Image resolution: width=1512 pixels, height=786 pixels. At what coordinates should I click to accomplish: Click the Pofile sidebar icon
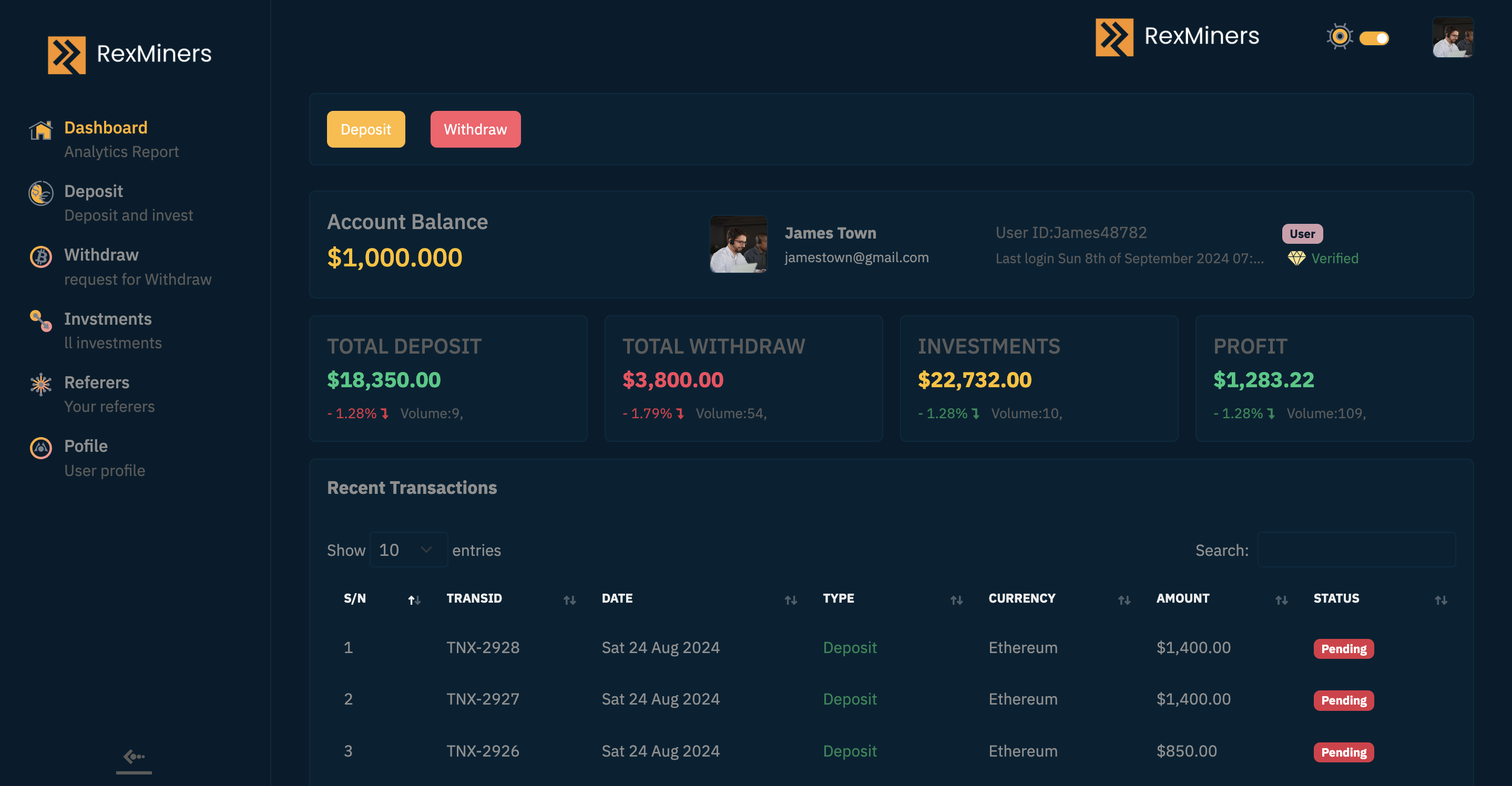(40, 448)
